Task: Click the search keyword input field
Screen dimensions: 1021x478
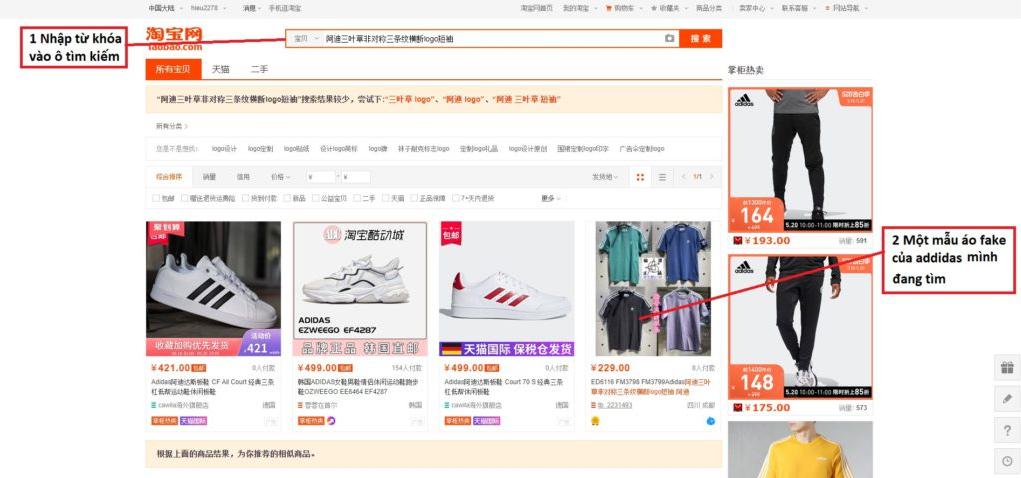Action: point(492,38)
